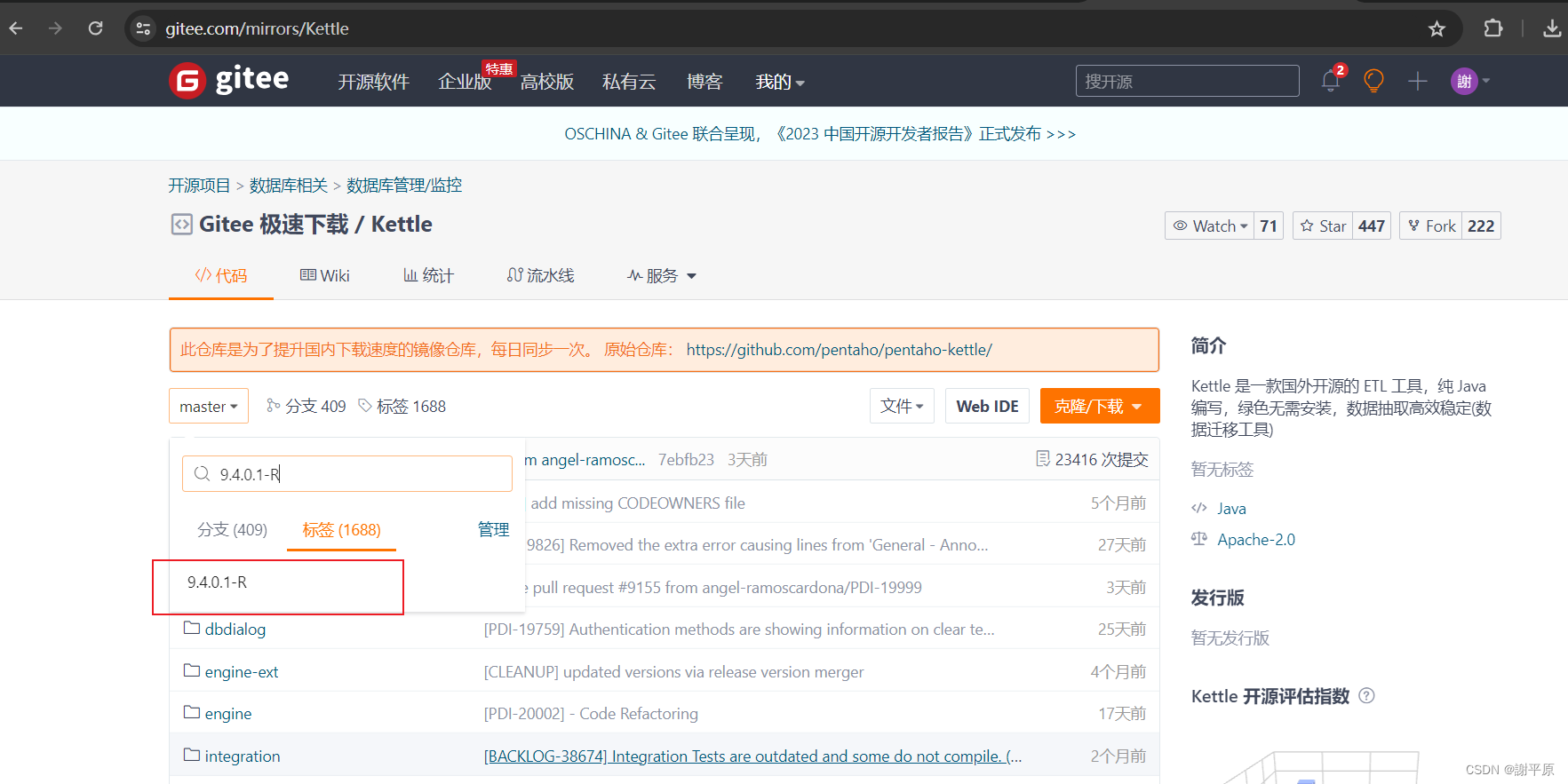Screen dimensions: 1568x784
Task: Click the search magnifier in tag filter
Action: [x=202, y=474]
